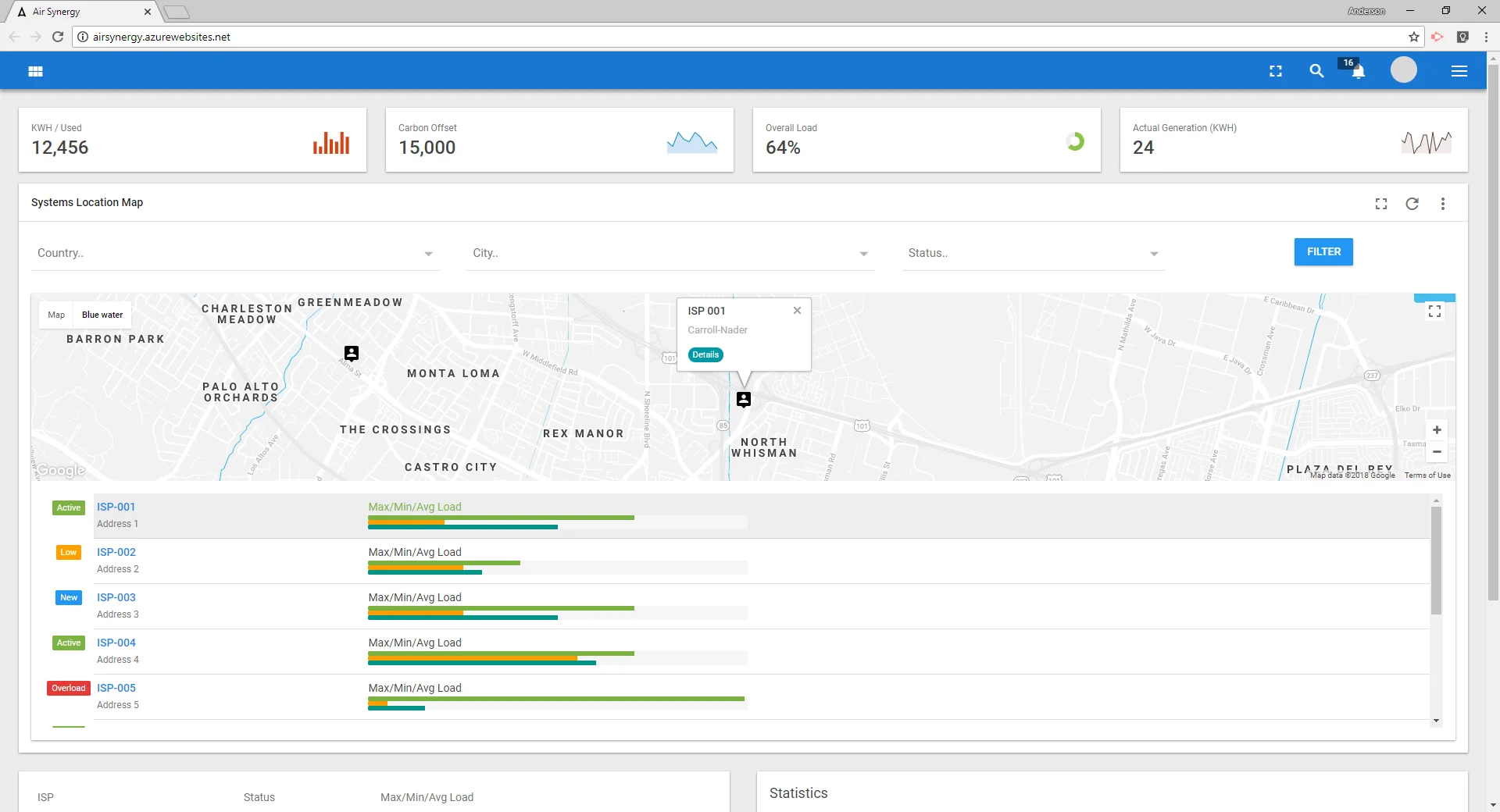Toggle fullscreen from the blue header bar

pos(1276,71)
